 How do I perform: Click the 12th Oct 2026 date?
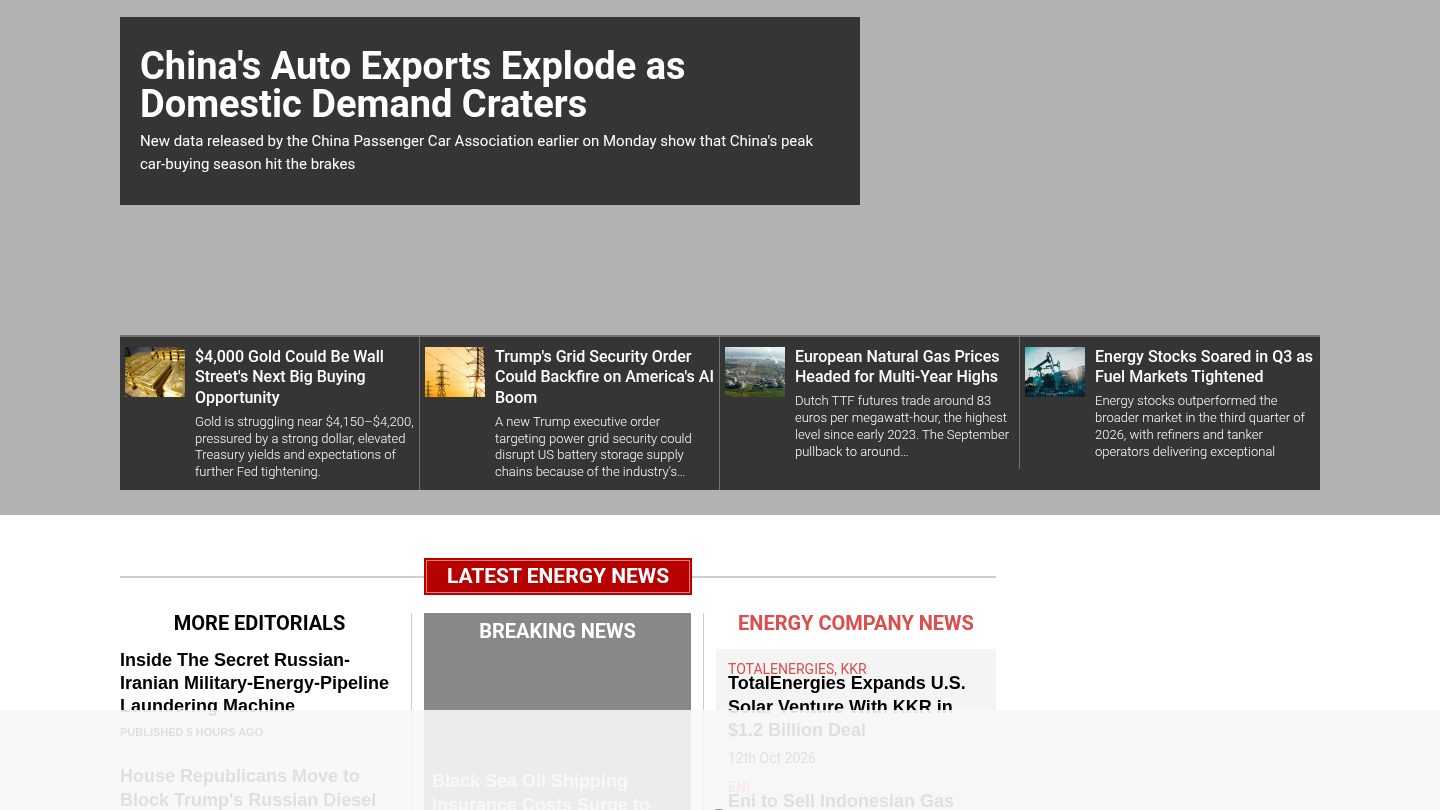[x=772, y=758]
